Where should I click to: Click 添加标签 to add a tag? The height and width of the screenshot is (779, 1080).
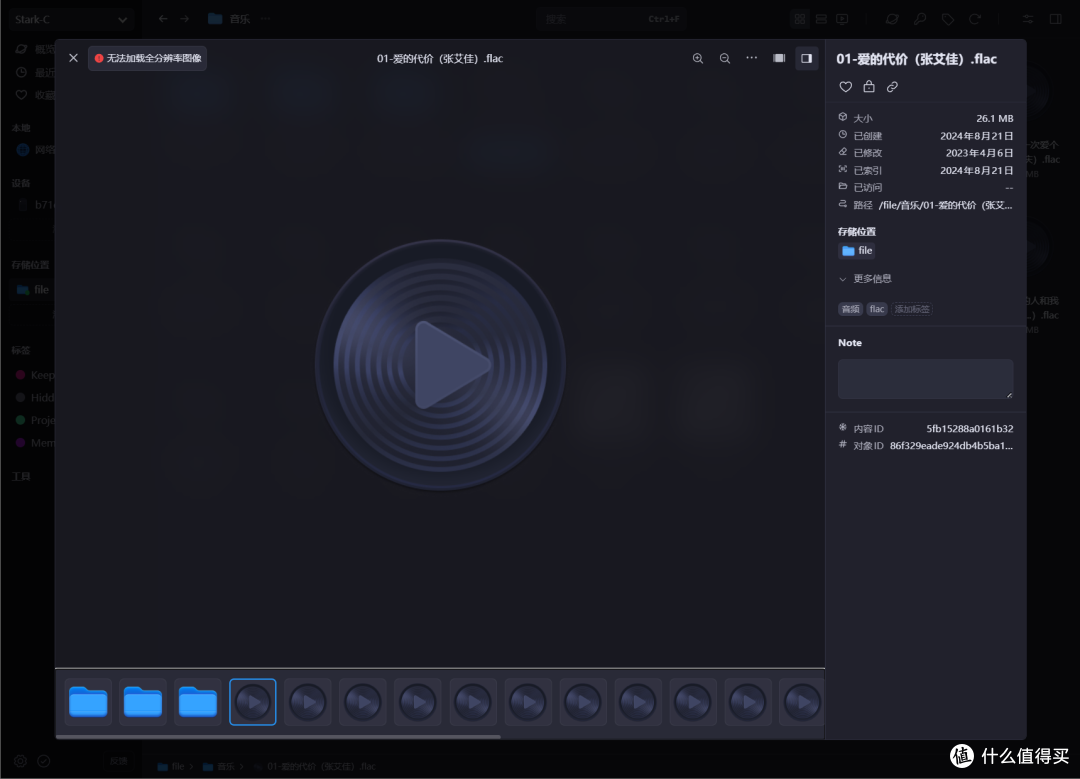click(x=912, y=309)
